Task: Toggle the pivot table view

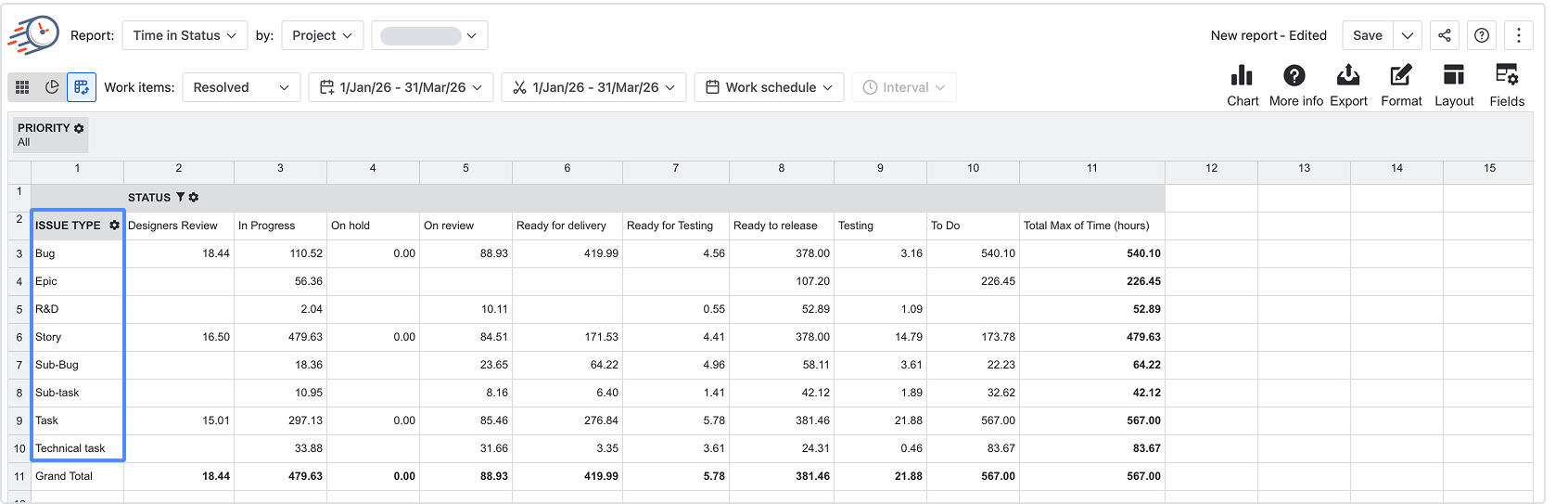Action: 82,87
